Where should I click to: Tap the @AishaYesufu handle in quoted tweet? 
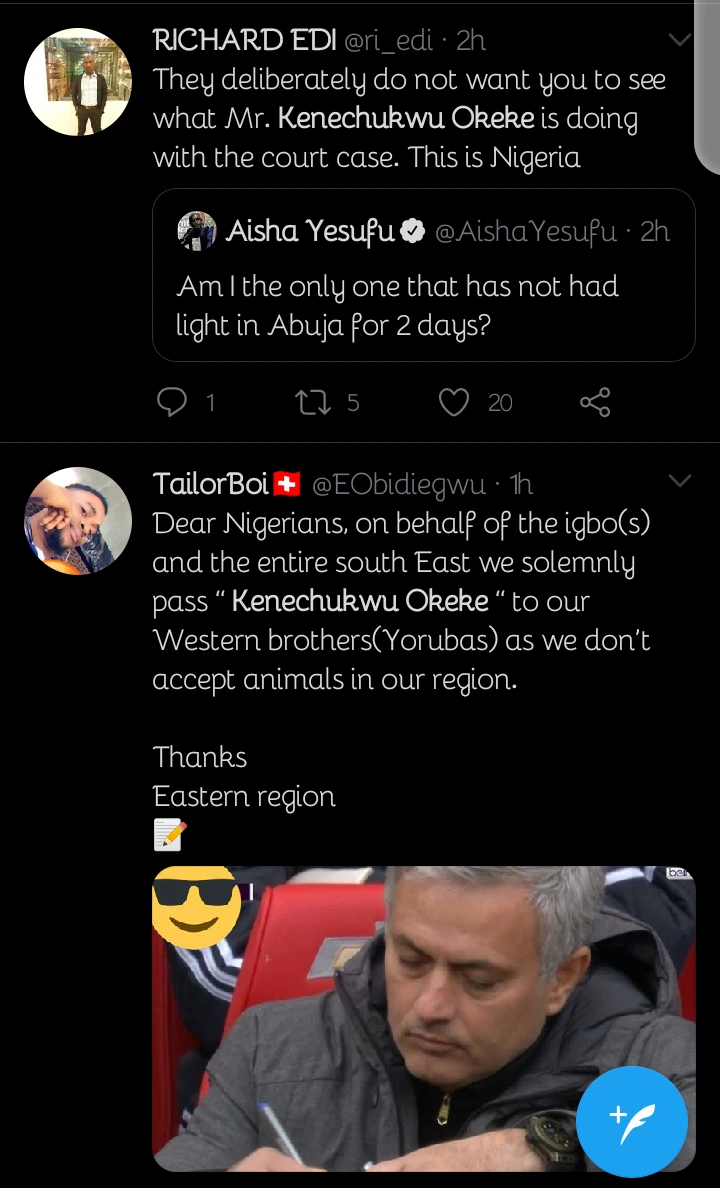(x=524, y=232)
